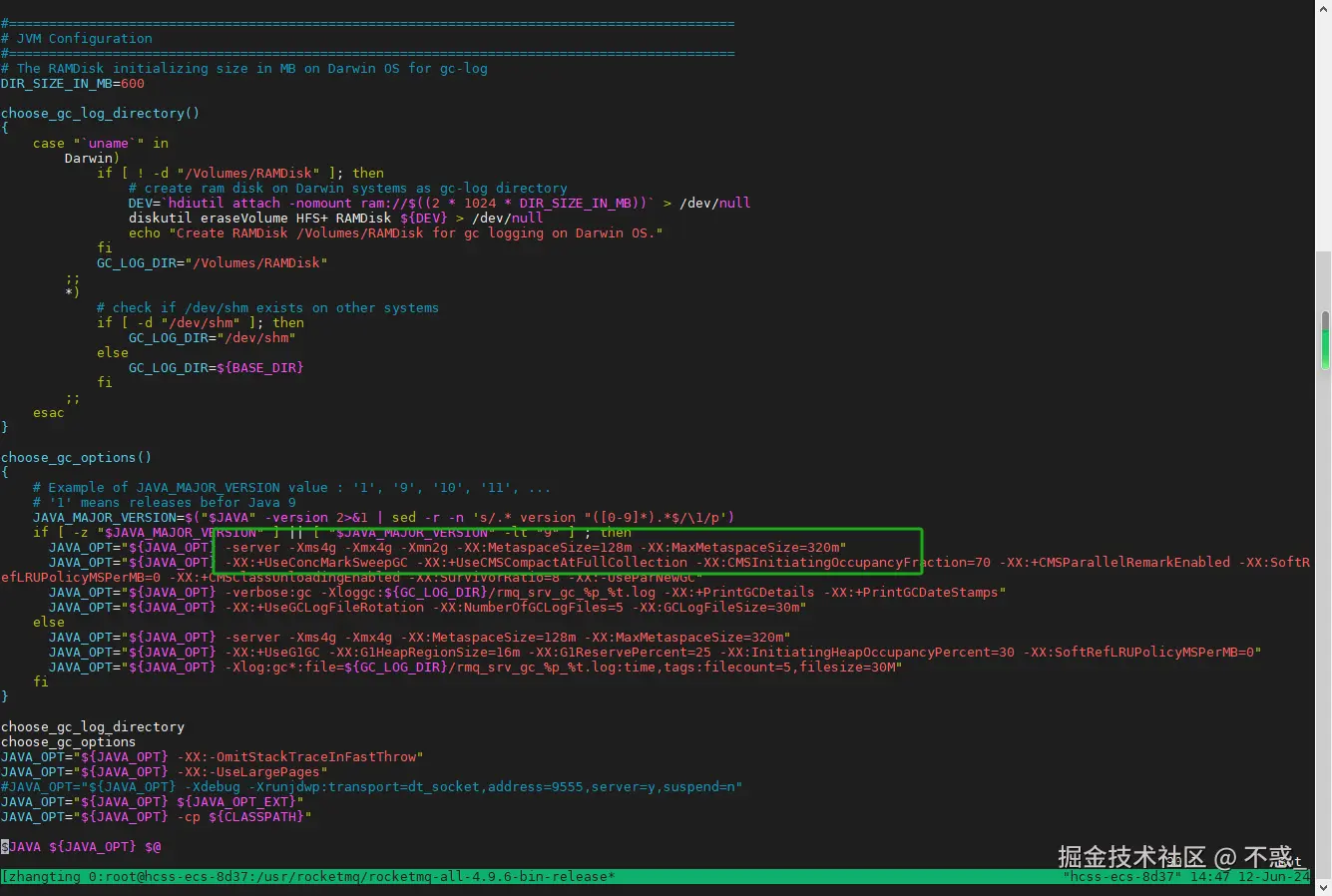Click the commented '-Xdebug -Xrunjdwp' line
Image resolution: width=1332 pixels, height=896 pixels.
coord(372,786)
